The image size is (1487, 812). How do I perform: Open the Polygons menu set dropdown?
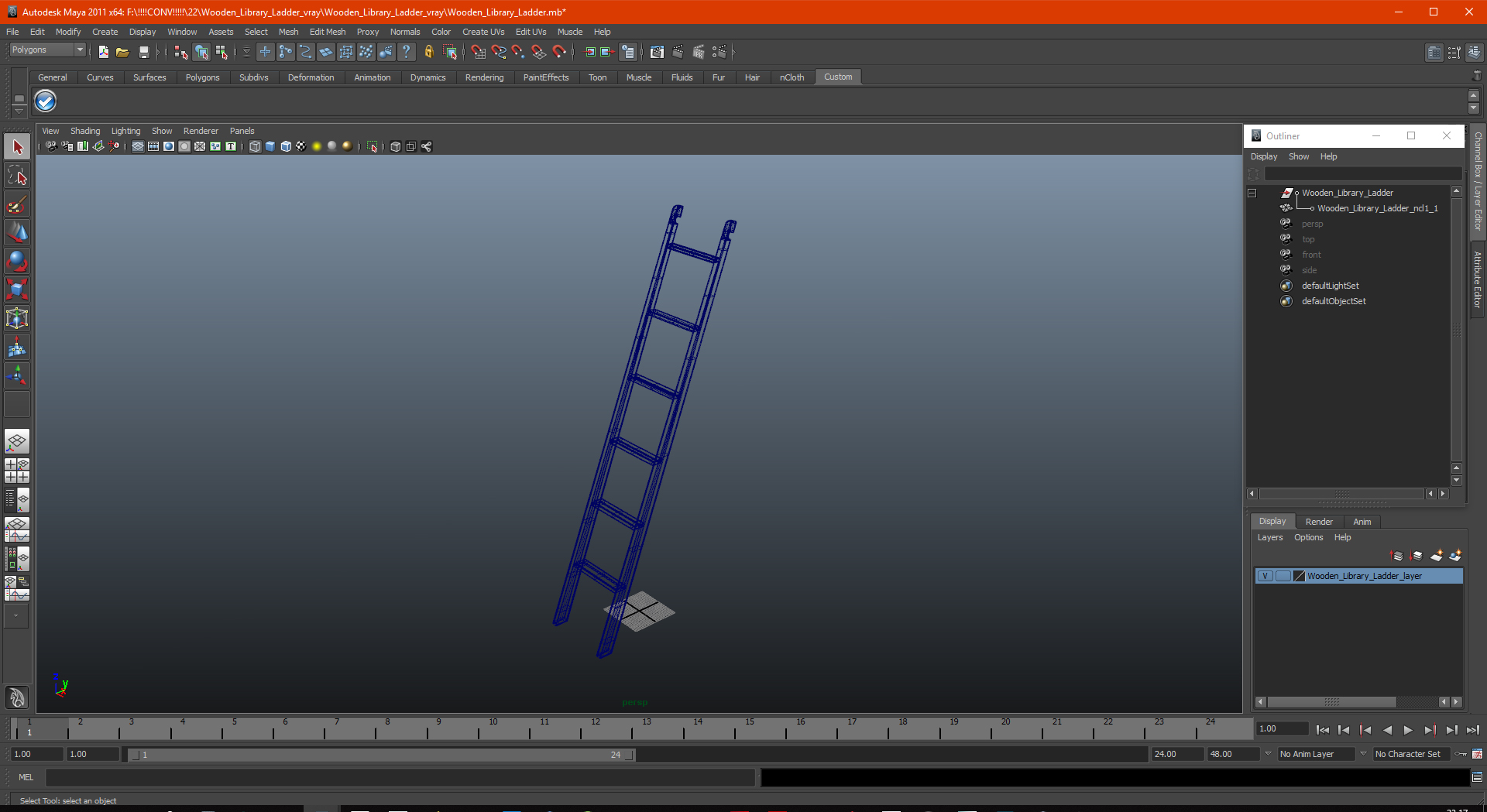click(47, 50)
